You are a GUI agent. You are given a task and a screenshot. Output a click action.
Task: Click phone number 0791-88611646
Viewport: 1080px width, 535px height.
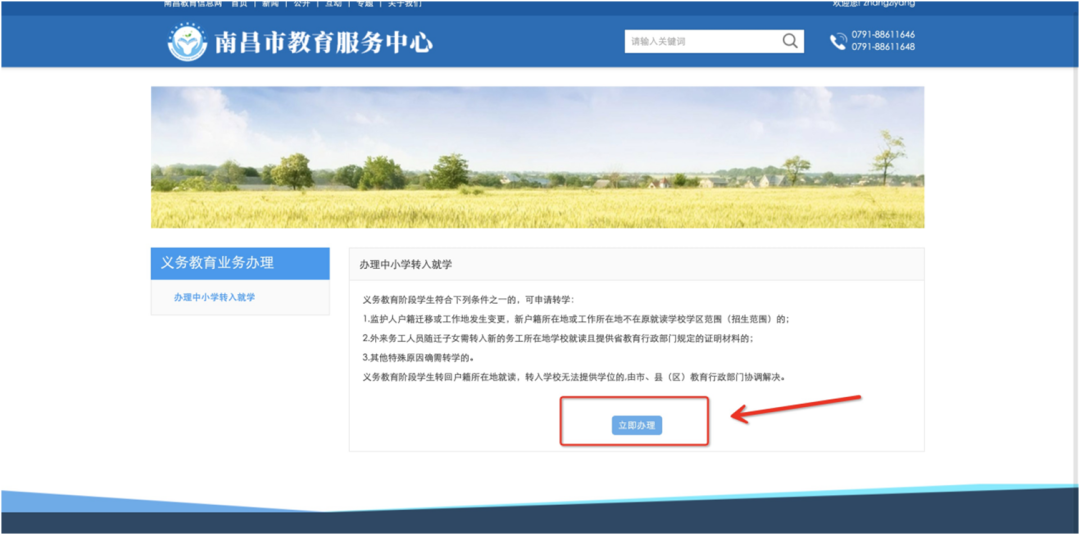883,34
